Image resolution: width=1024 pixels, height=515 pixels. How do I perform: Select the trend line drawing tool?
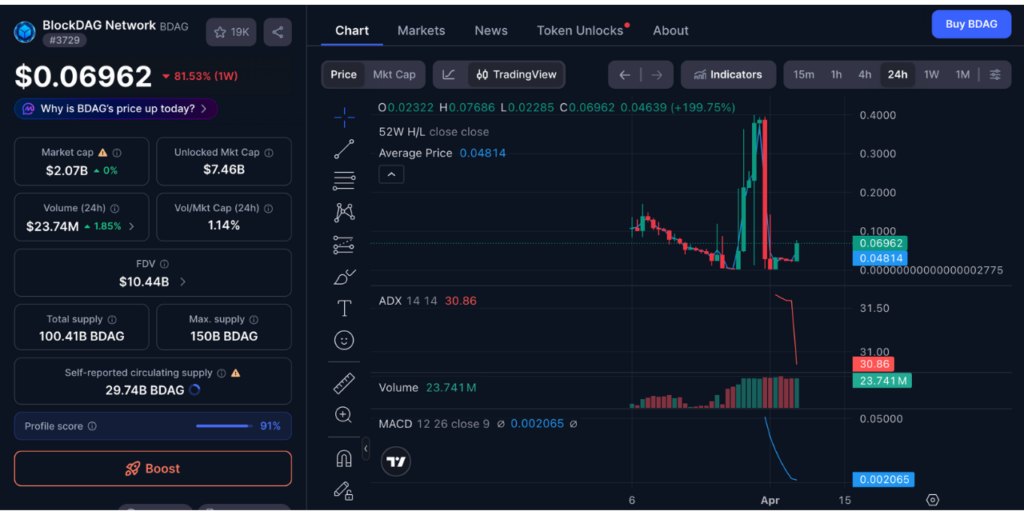pyautogui.click(x=344, y=149)
